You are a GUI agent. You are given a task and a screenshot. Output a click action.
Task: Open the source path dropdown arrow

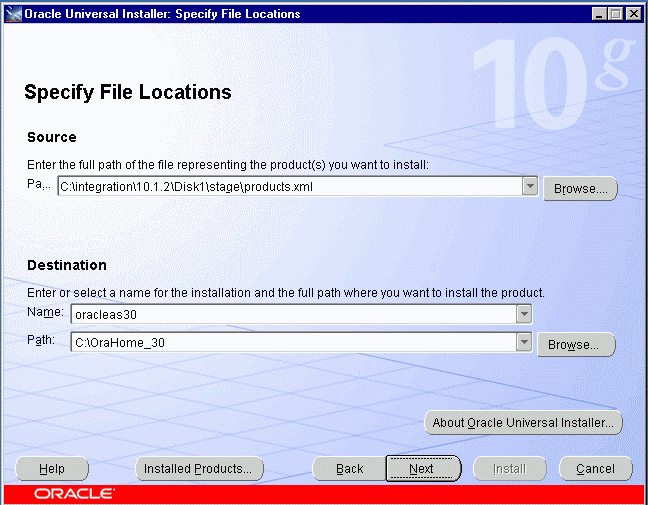coord(530,186)
